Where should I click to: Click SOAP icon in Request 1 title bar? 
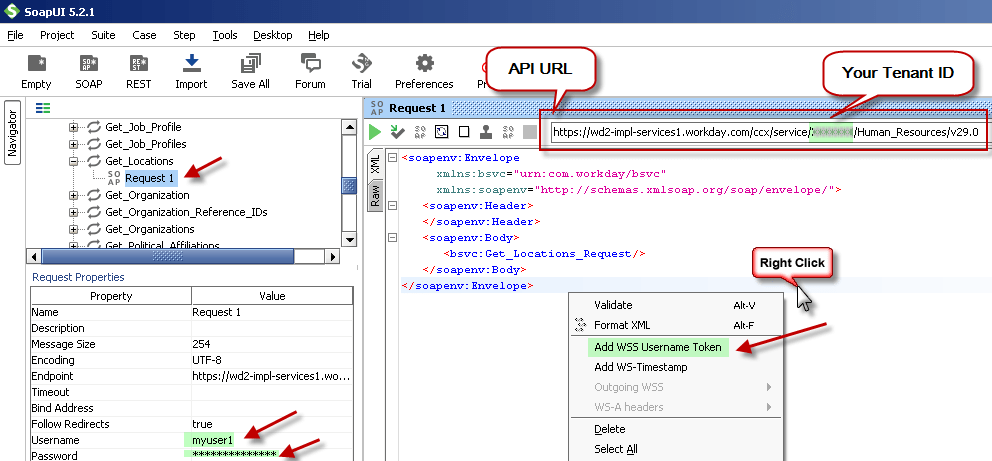point(377,108)
